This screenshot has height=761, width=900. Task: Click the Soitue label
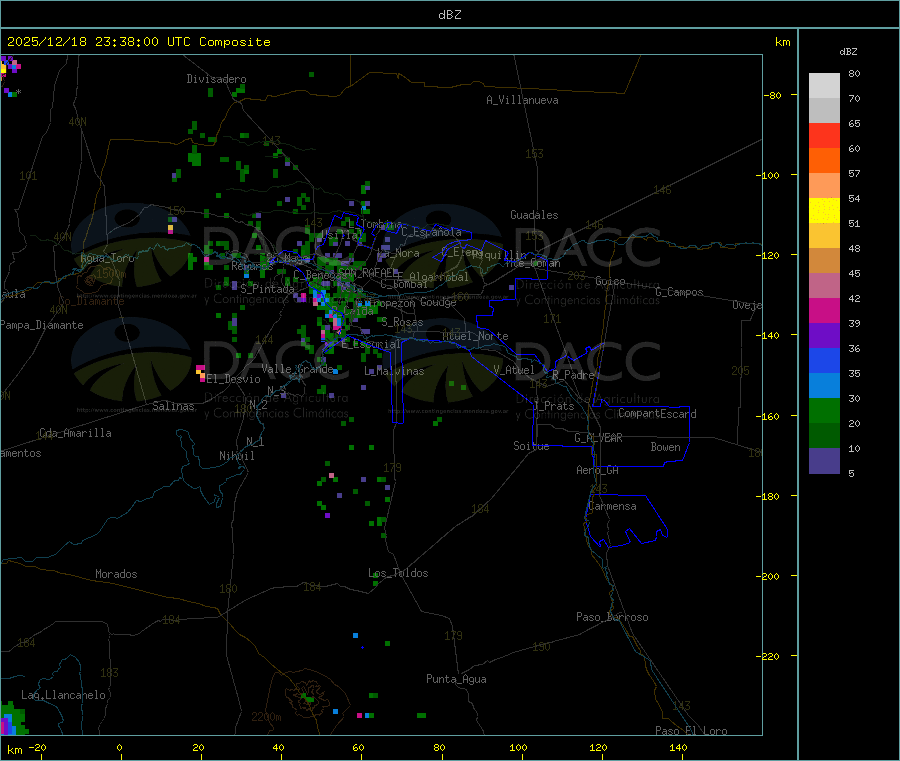(x=532, y=446)
